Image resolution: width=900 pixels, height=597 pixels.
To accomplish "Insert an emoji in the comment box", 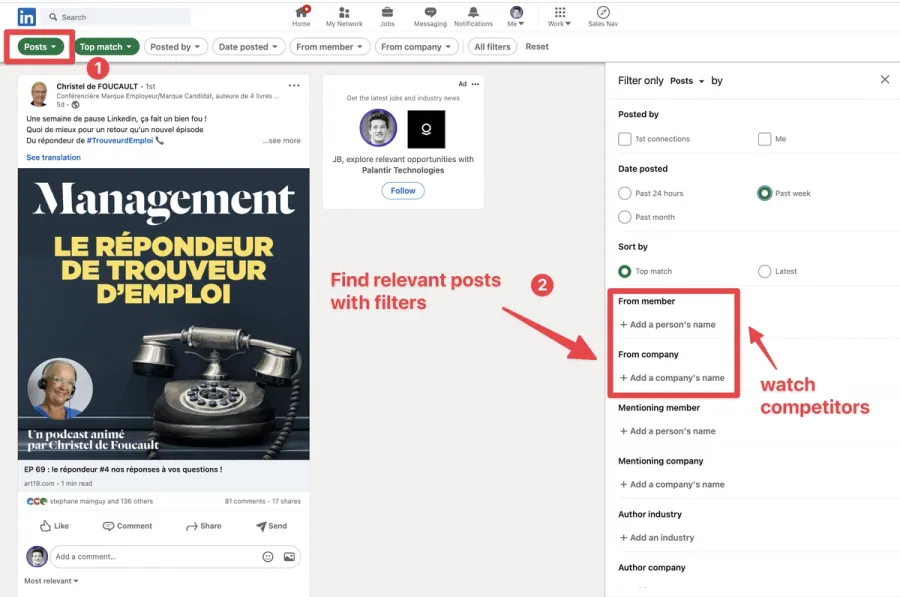I will pos(266,556).
